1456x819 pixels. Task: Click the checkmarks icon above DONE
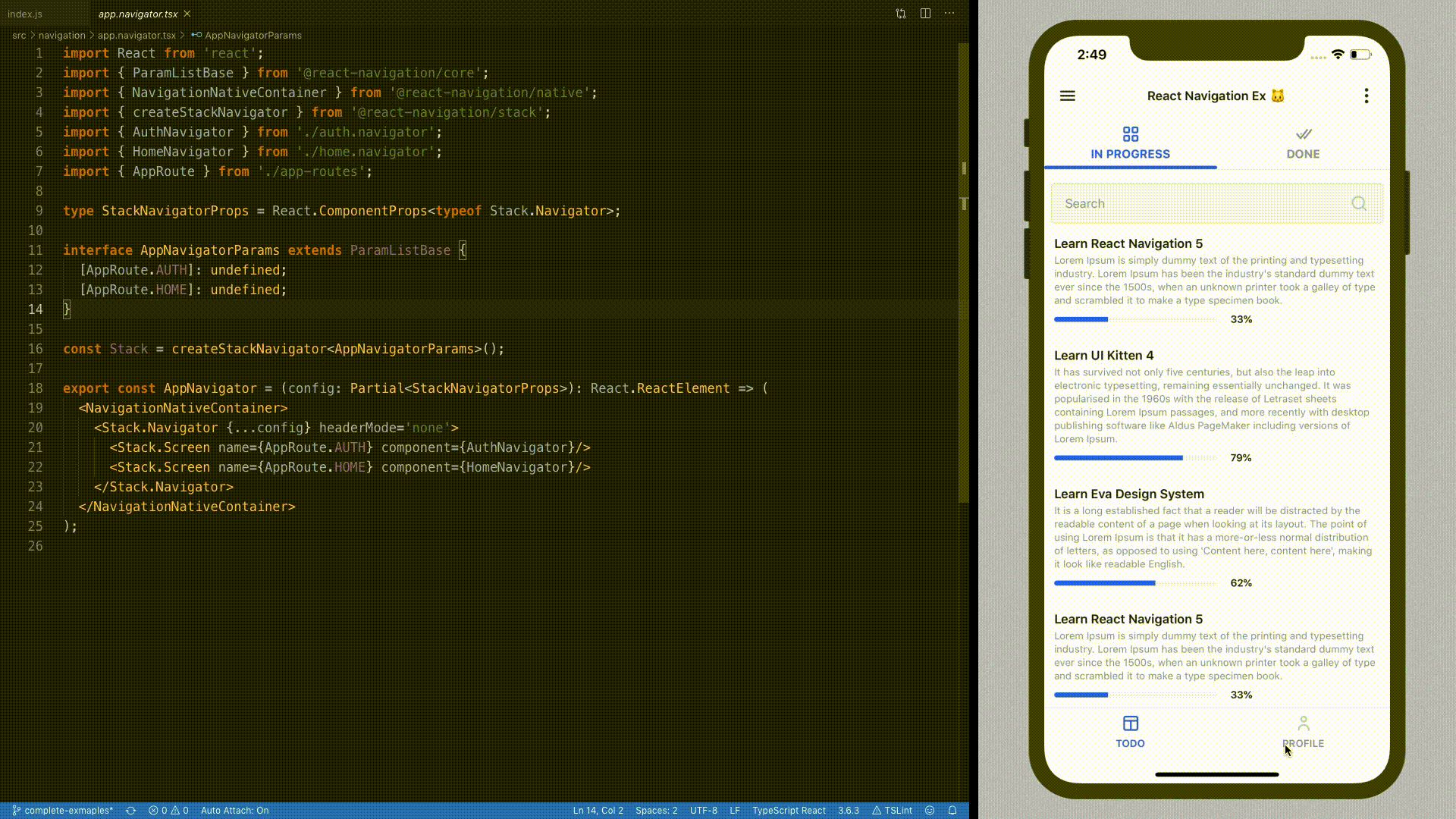click(1304, 134)
